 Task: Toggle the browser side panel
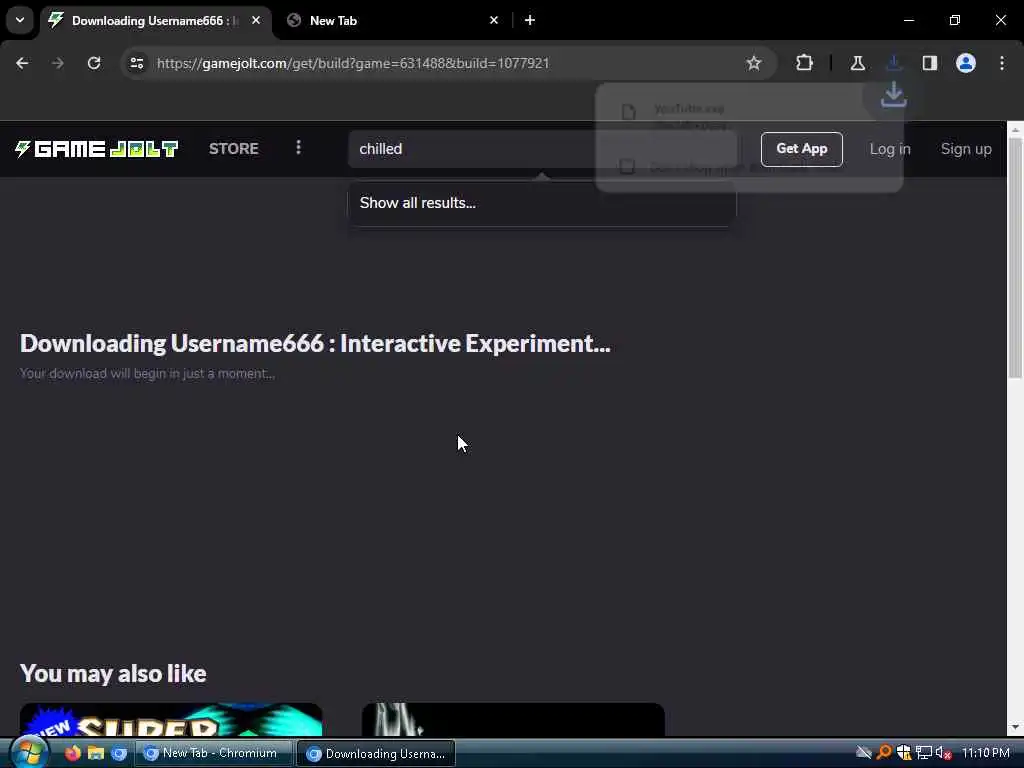coord(930,63)
